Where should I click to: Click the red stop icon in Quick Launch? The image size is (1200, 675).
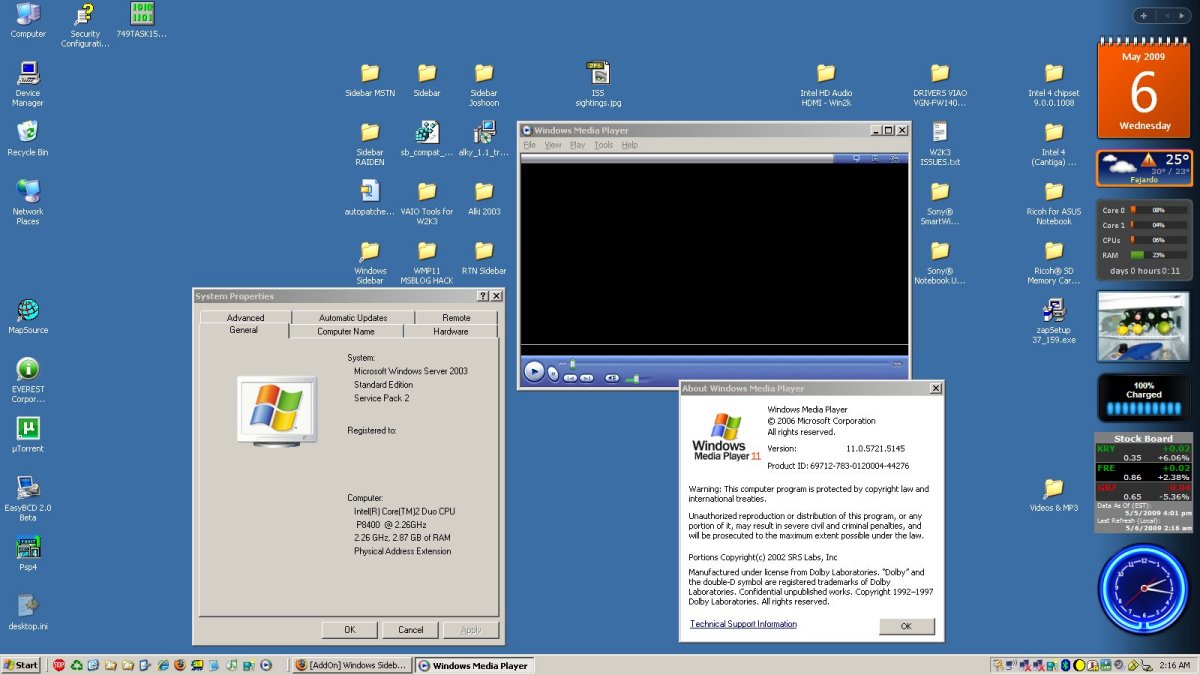tap(59, 665)
